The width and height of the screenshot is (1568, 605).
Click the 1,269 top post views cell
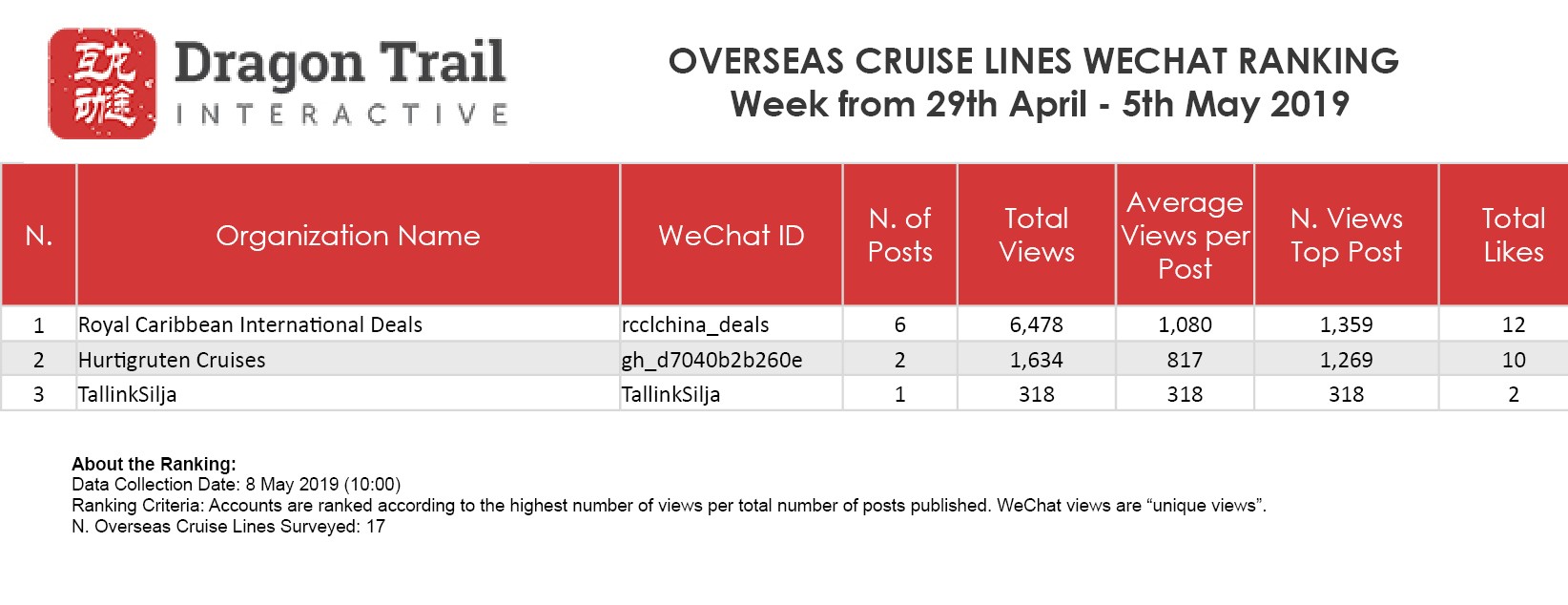pyautogui.click(x=1346, y=360)
